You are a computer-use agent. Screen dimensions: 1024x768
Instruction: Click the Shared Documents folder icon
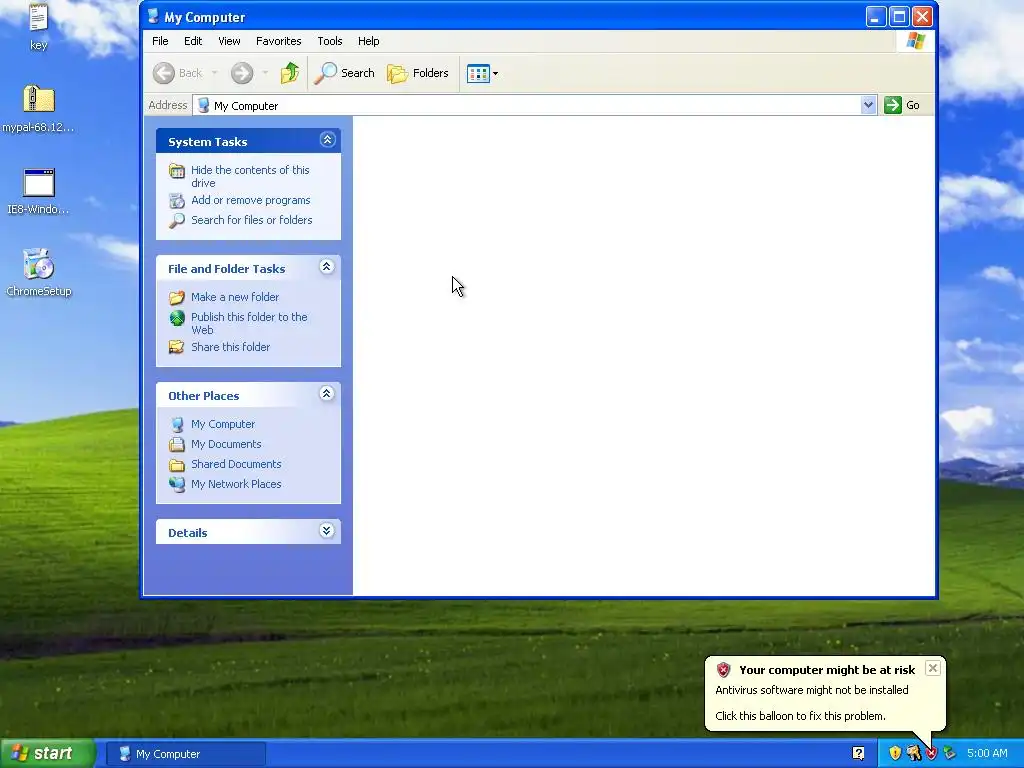[177, 465]
